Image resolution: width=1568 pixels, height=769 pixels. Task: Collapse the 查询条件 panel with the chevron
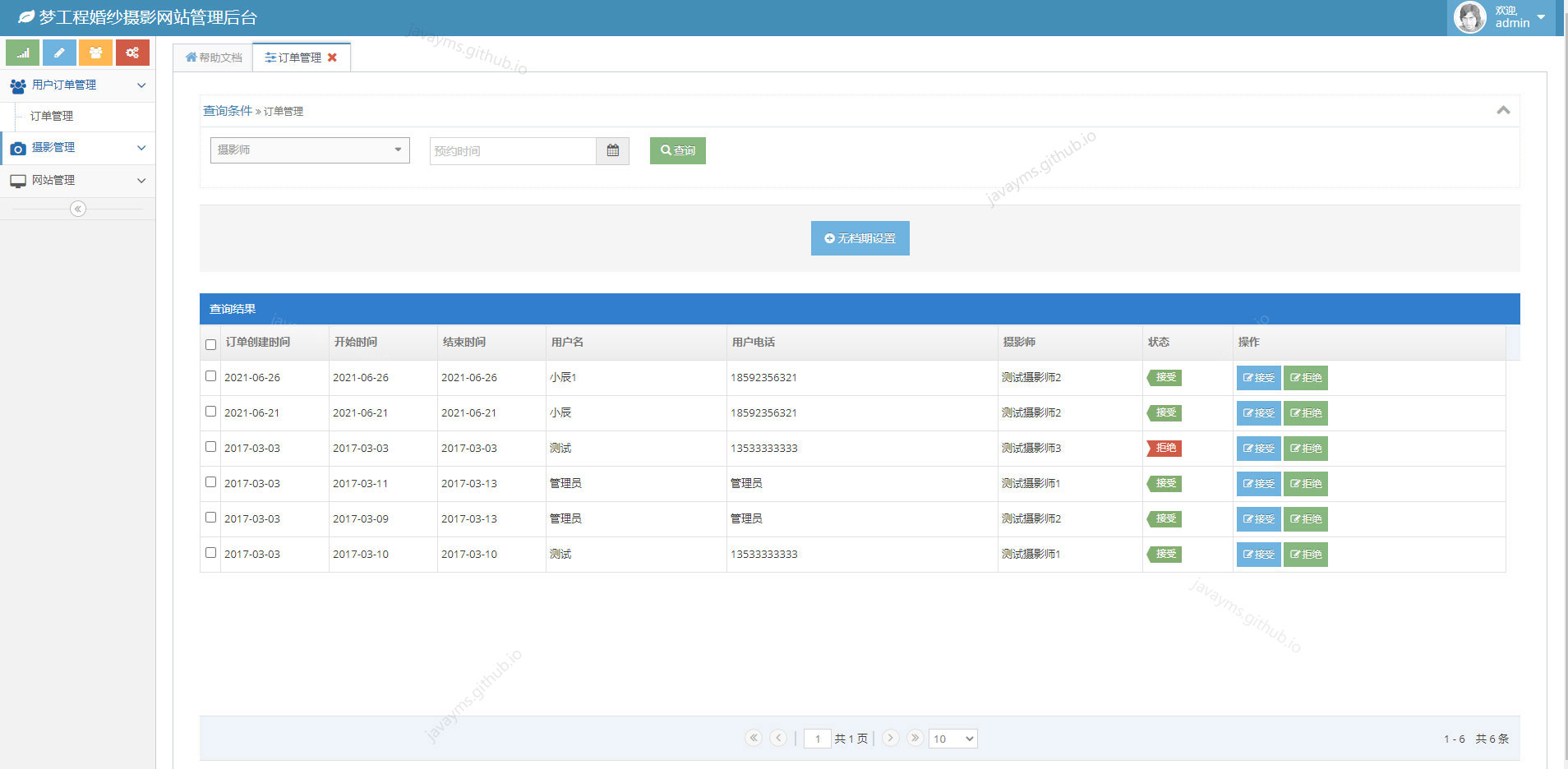pos(1503,110)
